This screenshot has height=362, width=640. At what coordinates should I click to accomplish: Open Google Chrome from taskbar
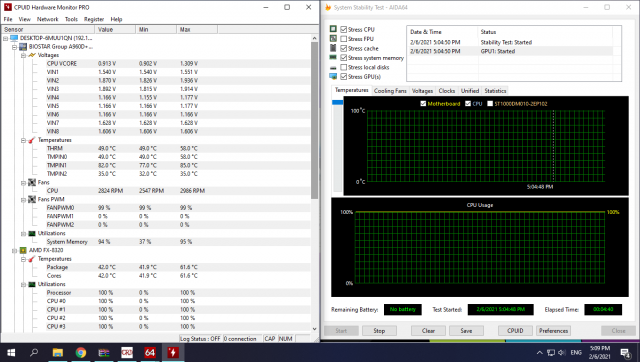coord(81,352)
